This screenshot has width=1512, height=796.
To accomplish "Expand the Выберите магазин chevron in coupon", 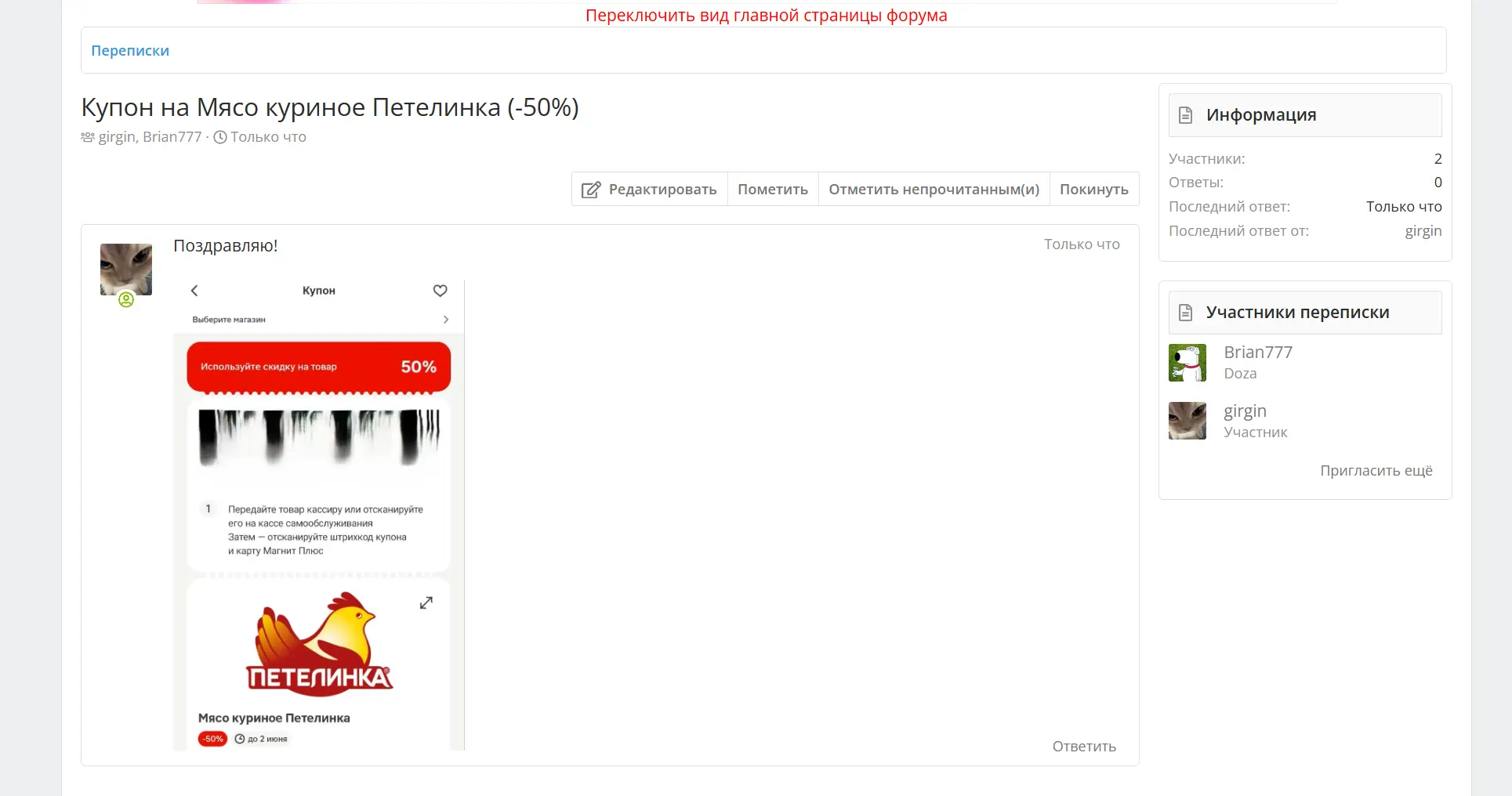I will click(446, 320).
